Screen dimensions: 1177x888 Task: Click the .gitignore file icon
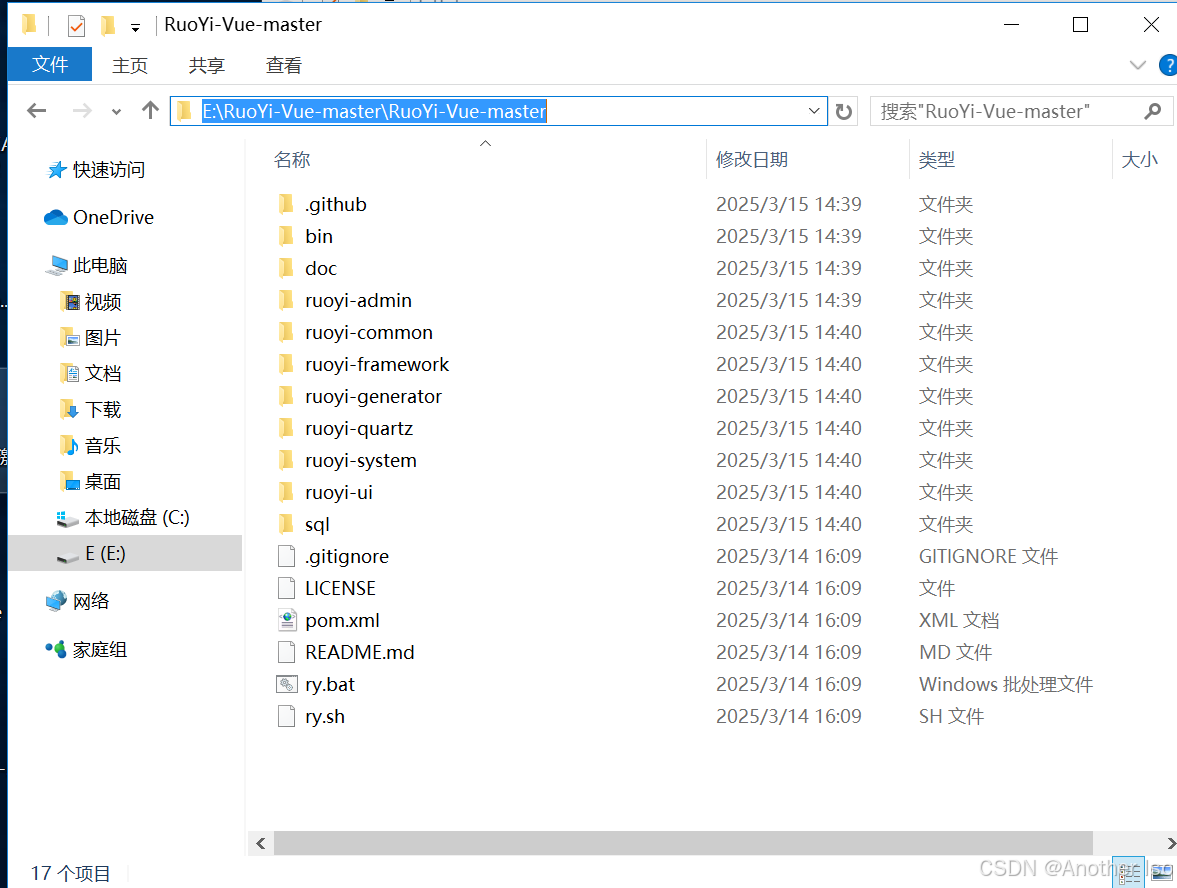286,556
